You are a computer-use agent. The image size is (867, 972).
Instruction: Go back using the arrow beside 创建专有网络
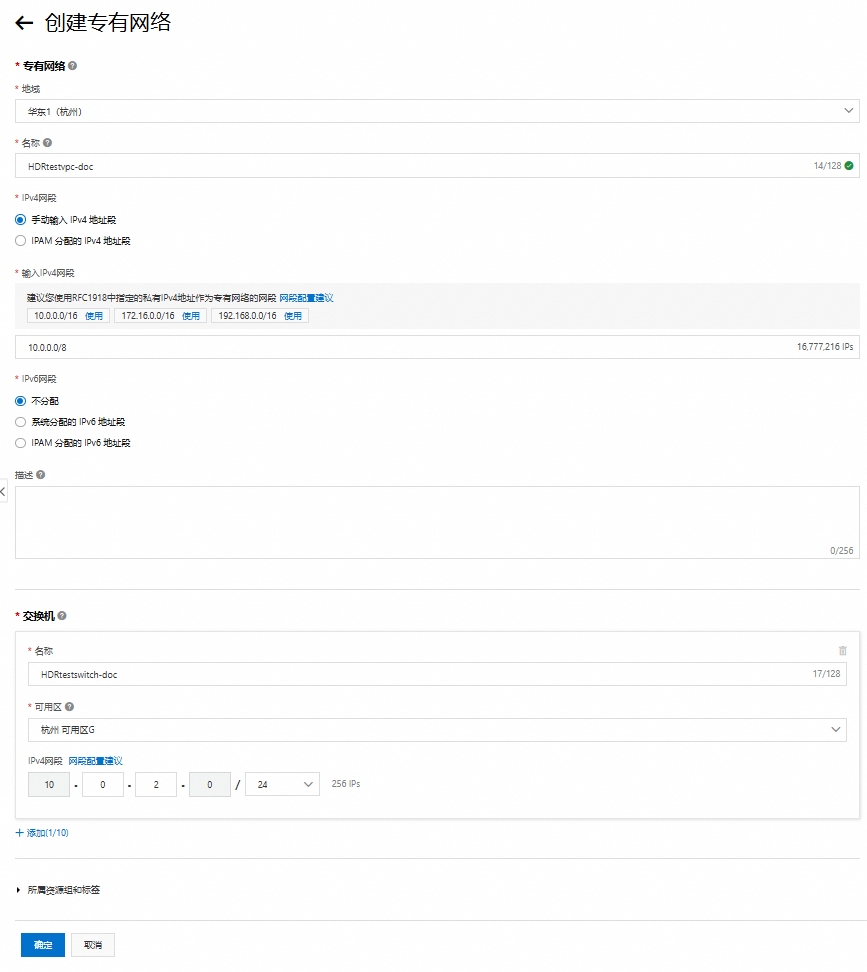click(x=24, y=23)
